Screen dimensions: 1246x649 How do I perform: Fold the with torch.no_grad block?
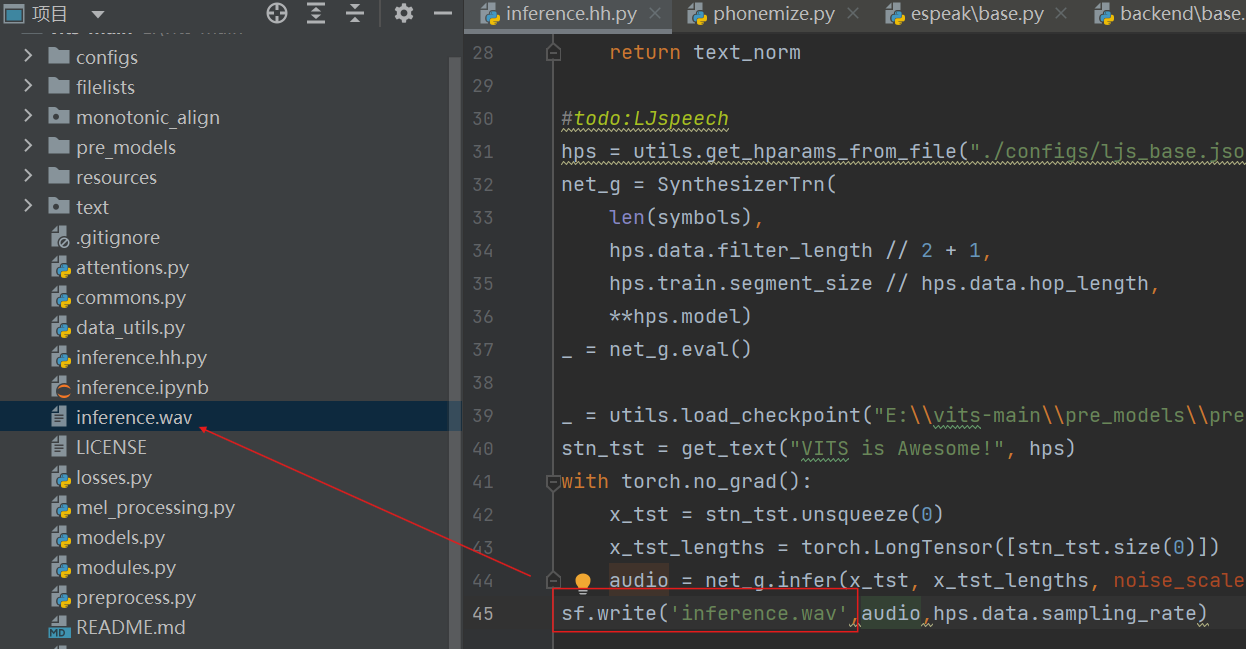coord(552,482)
